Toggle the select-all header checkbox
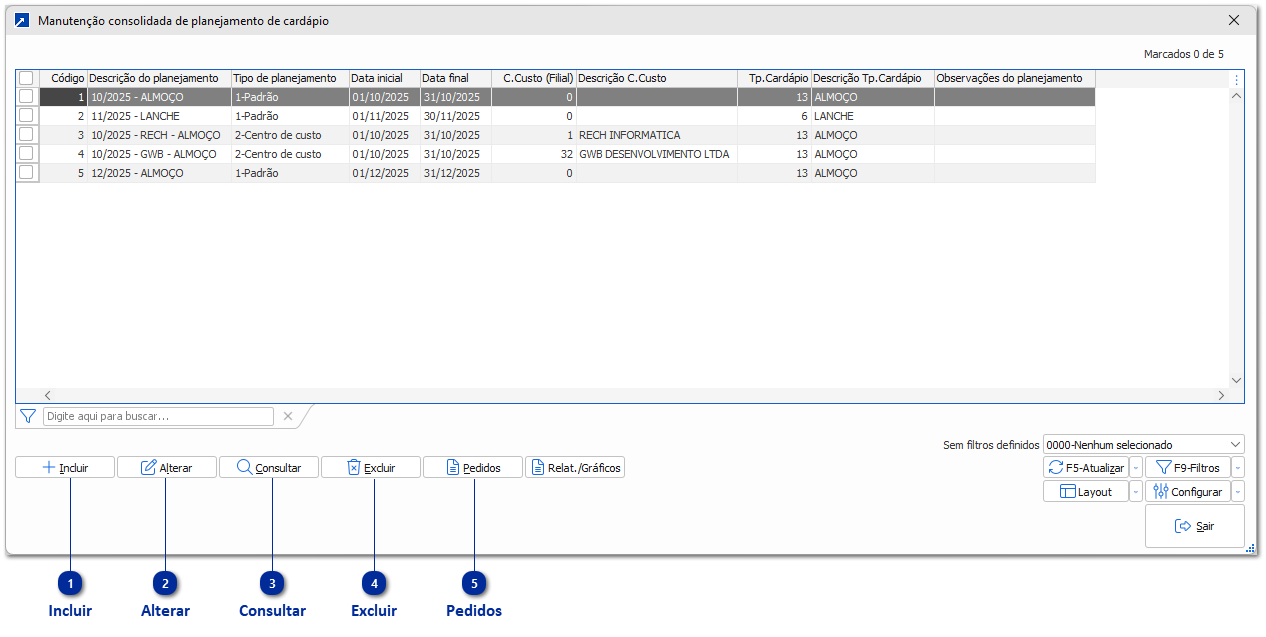The image size is (1266, 637). click(26, 78)
